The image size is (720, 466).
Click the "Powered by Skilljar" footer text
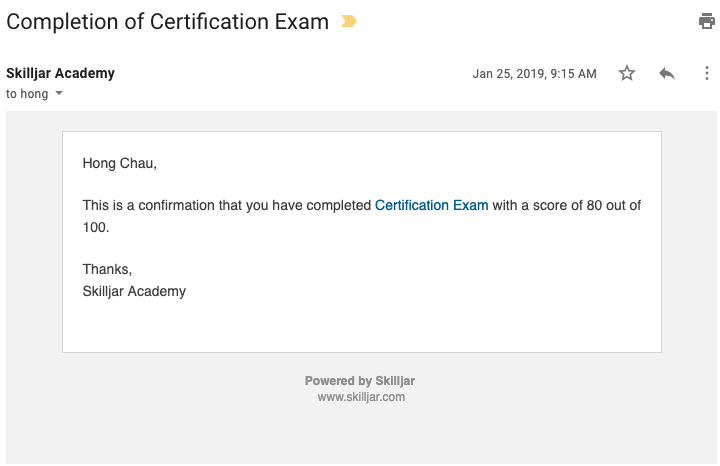point(360,381)
